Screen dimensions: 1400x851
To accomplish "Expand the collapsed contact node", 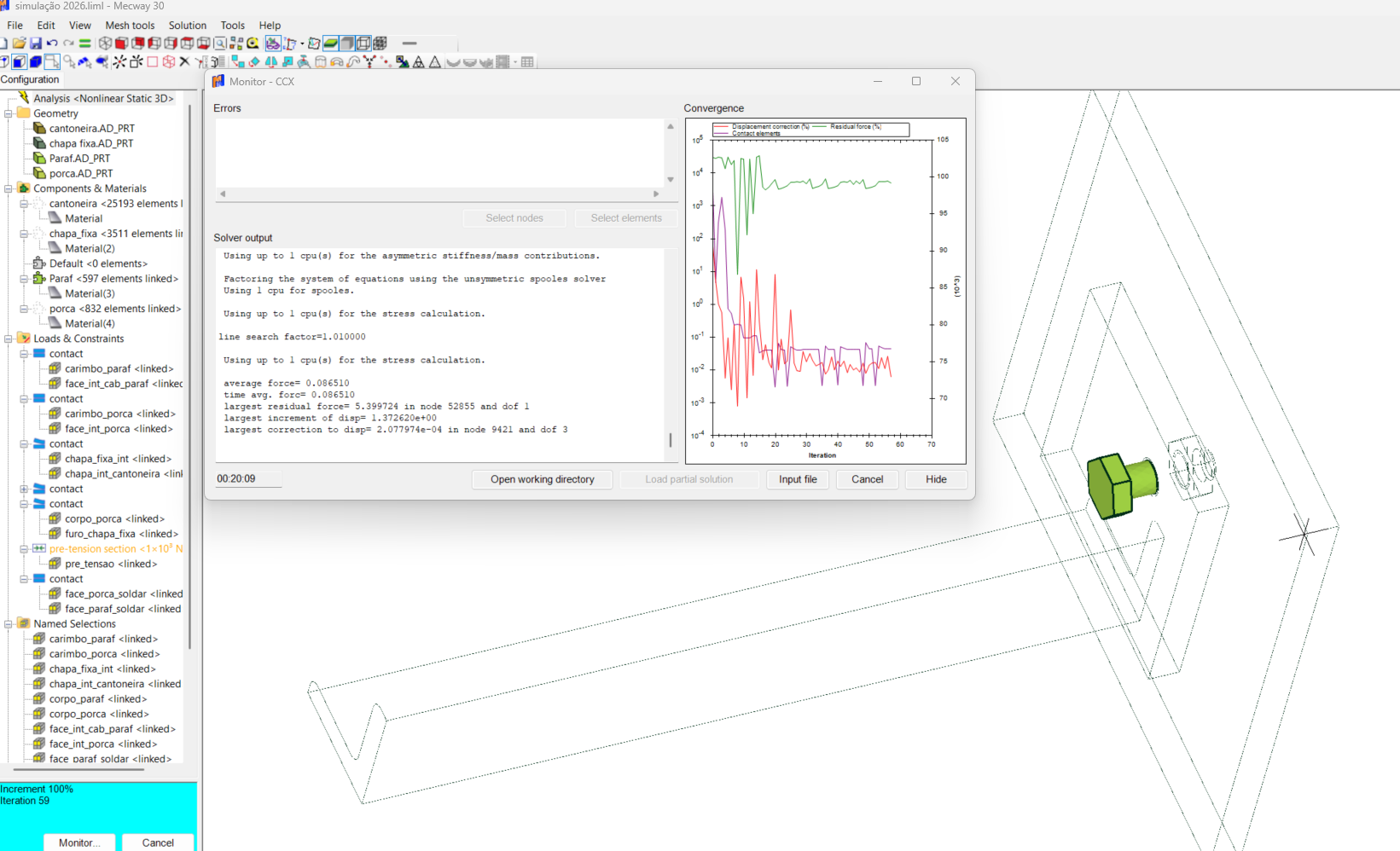I will (x=24, y=489).
